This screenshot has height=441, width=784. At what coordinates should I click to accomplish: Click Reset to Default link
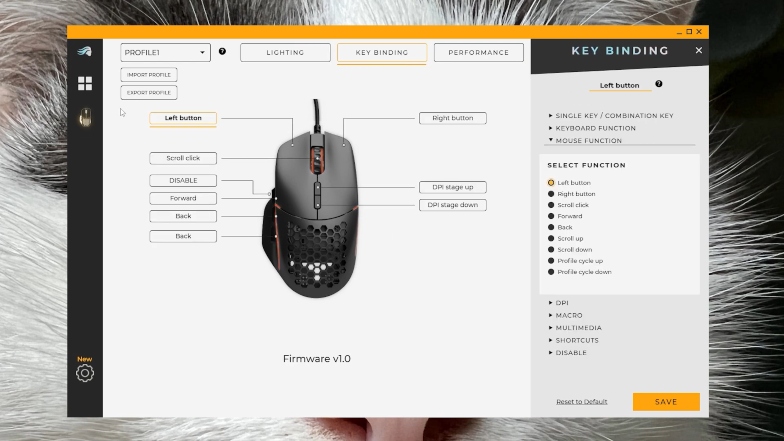click(582, 402)
